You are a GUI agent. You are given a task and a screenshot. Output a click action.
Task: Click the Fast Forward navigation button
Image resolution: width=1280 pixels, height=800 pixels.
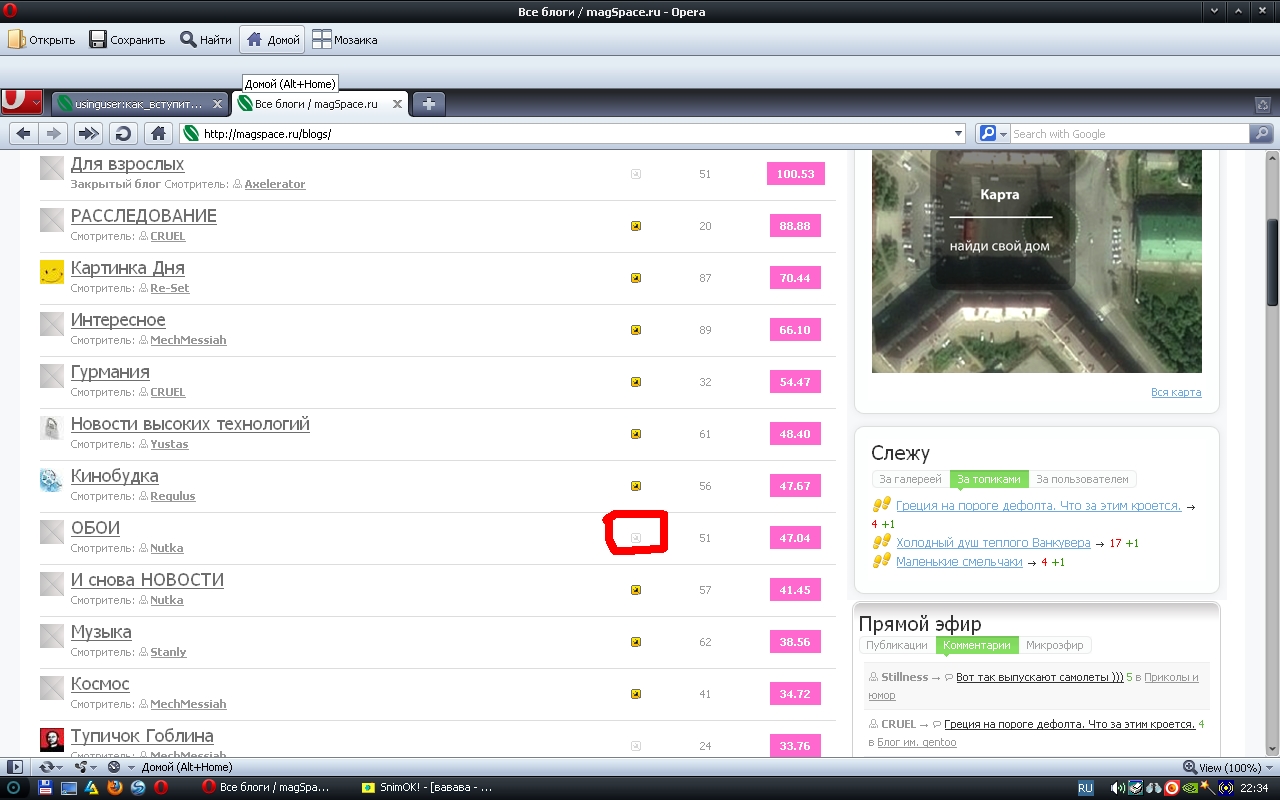tap(89, 133)
